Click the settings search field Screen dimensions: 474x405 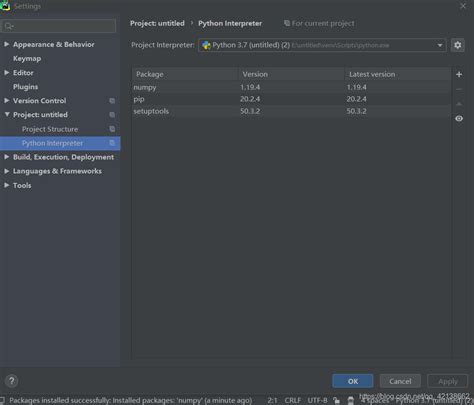[x=59, y=26]
